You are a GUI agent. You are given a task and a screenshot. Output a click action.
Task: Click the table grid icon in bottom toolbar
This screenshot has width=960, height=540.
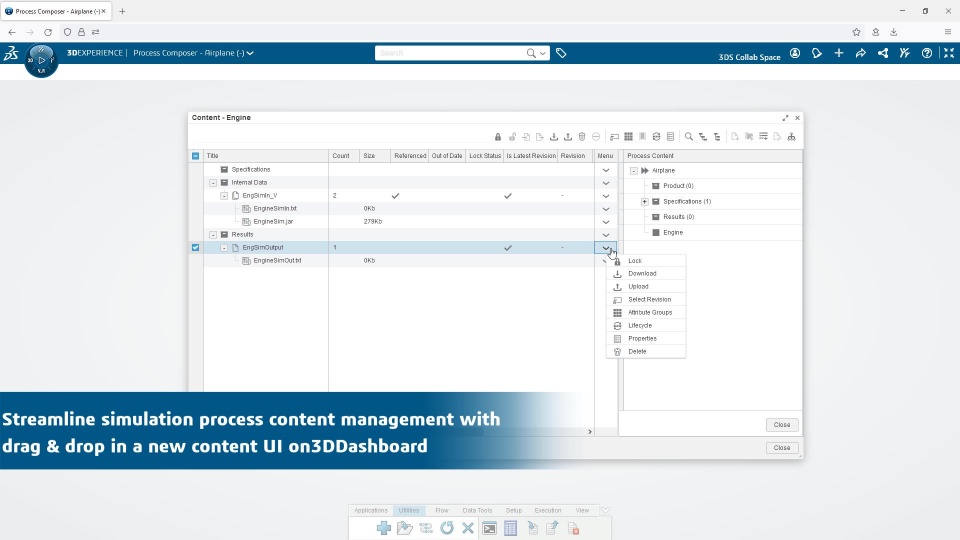coord(511,528)
